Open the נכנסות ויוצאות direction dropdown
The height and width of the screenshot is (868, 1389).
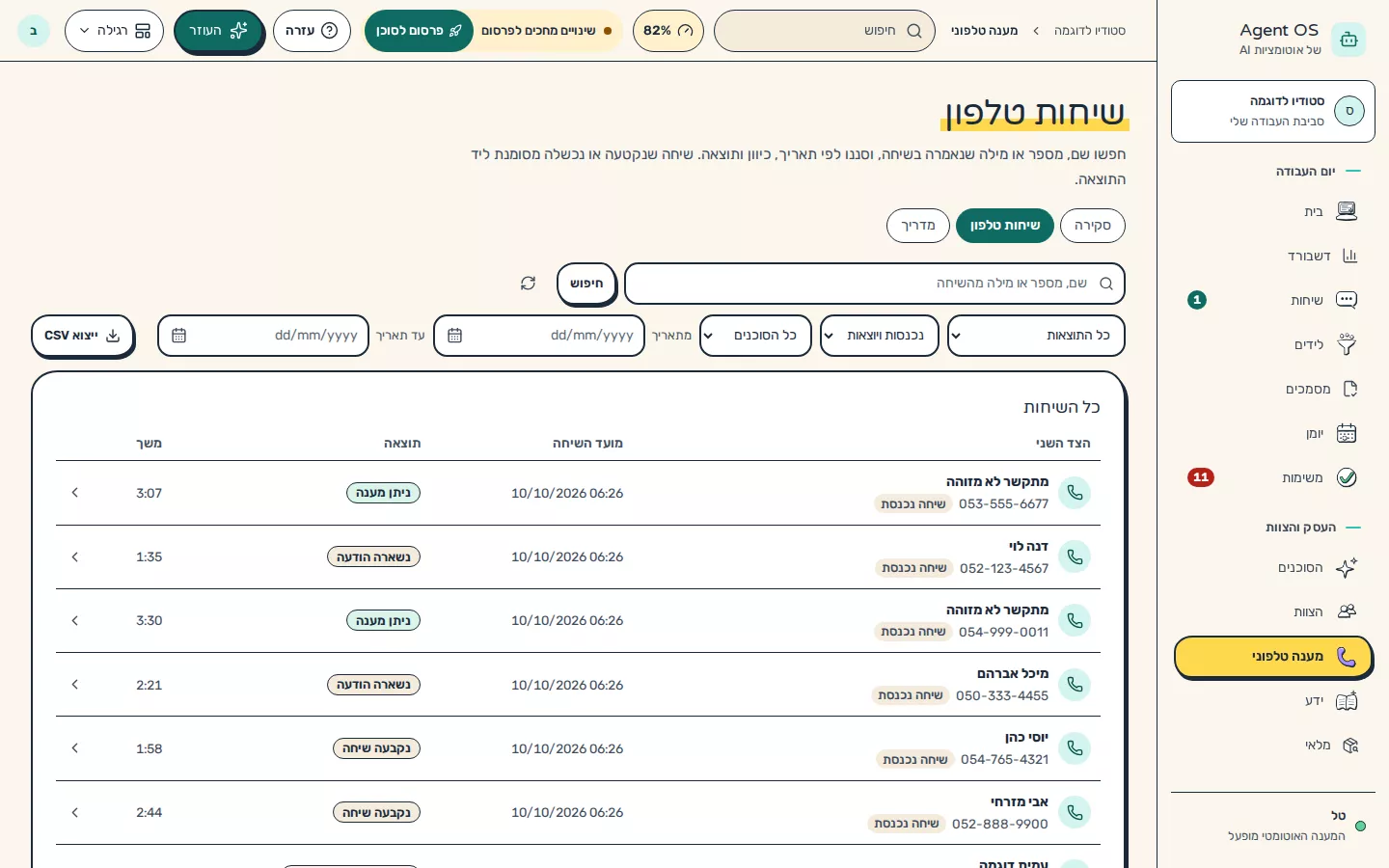[x=879, y=336]
